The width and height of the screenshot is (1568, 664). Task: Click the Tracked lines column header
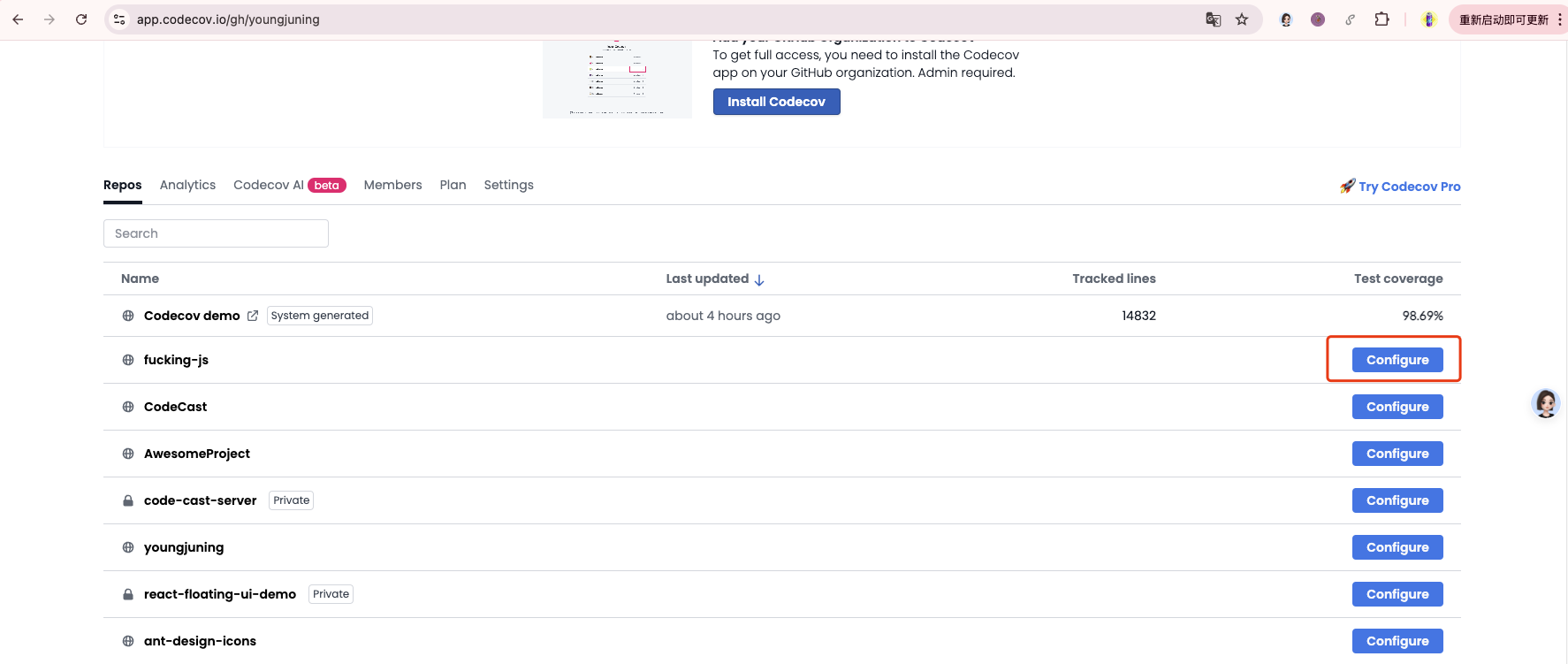point(1114,279)
